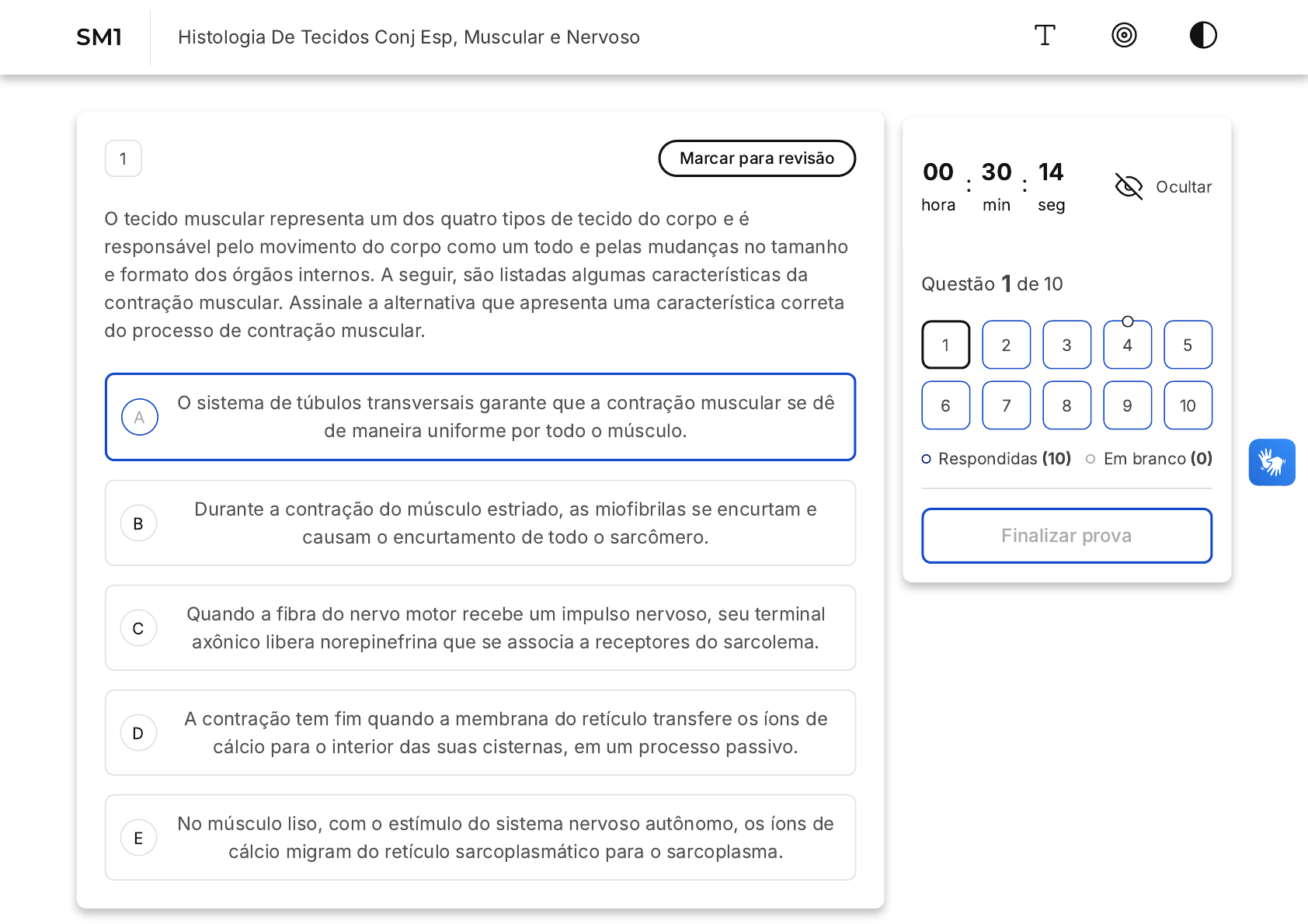This screenshot has width=1308, height=924.
Task: Go to question 5 in navigator
Action: coord(1188,346)
